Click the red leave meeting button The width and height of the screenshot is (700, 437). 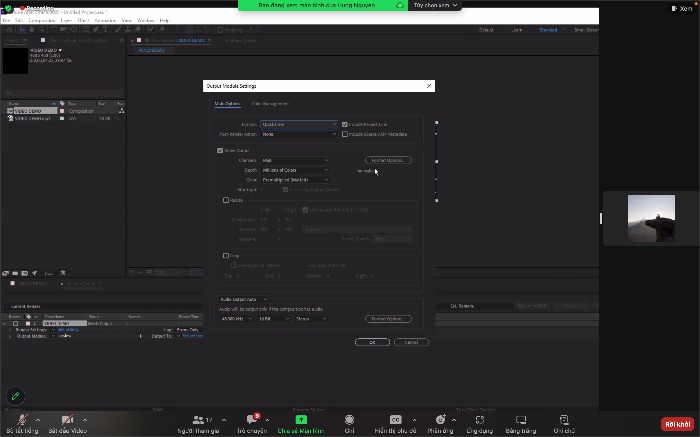coord(677,424)
